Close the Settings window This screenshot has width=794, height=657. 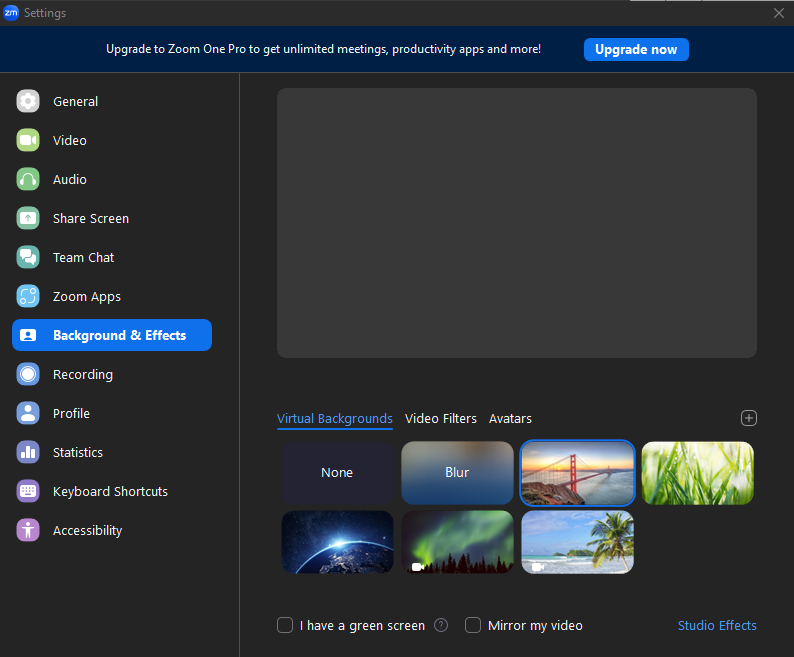point(779,13)
